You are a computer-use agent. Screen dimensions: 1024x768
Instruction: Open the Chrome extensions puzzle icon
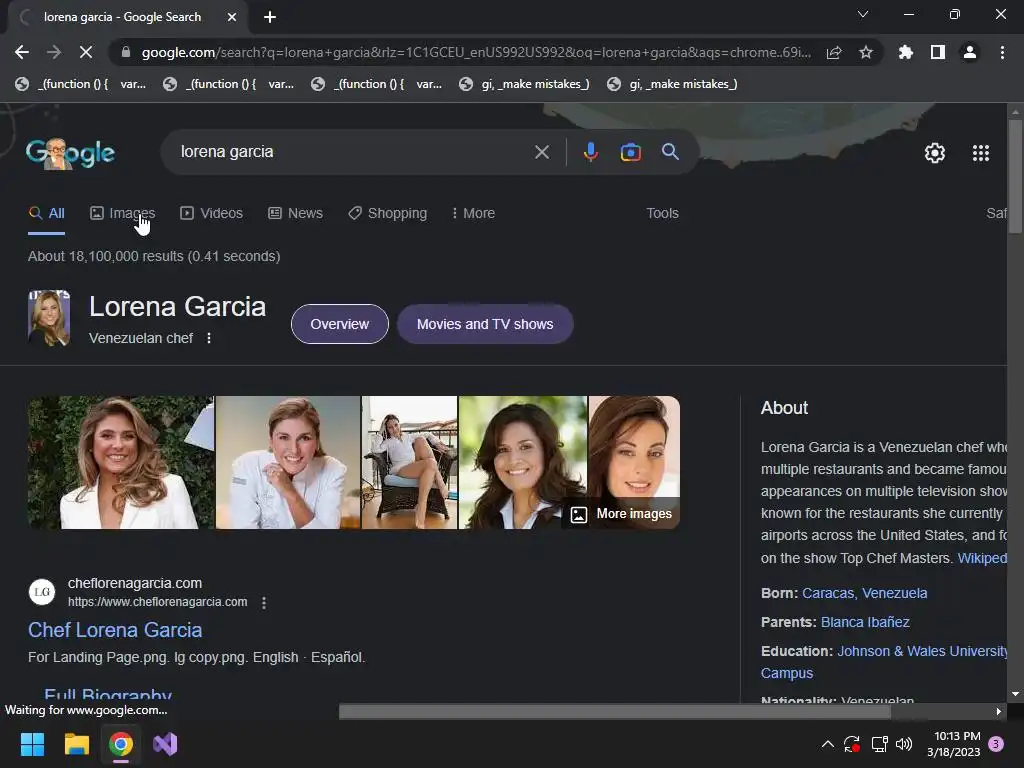pos(906,52)
